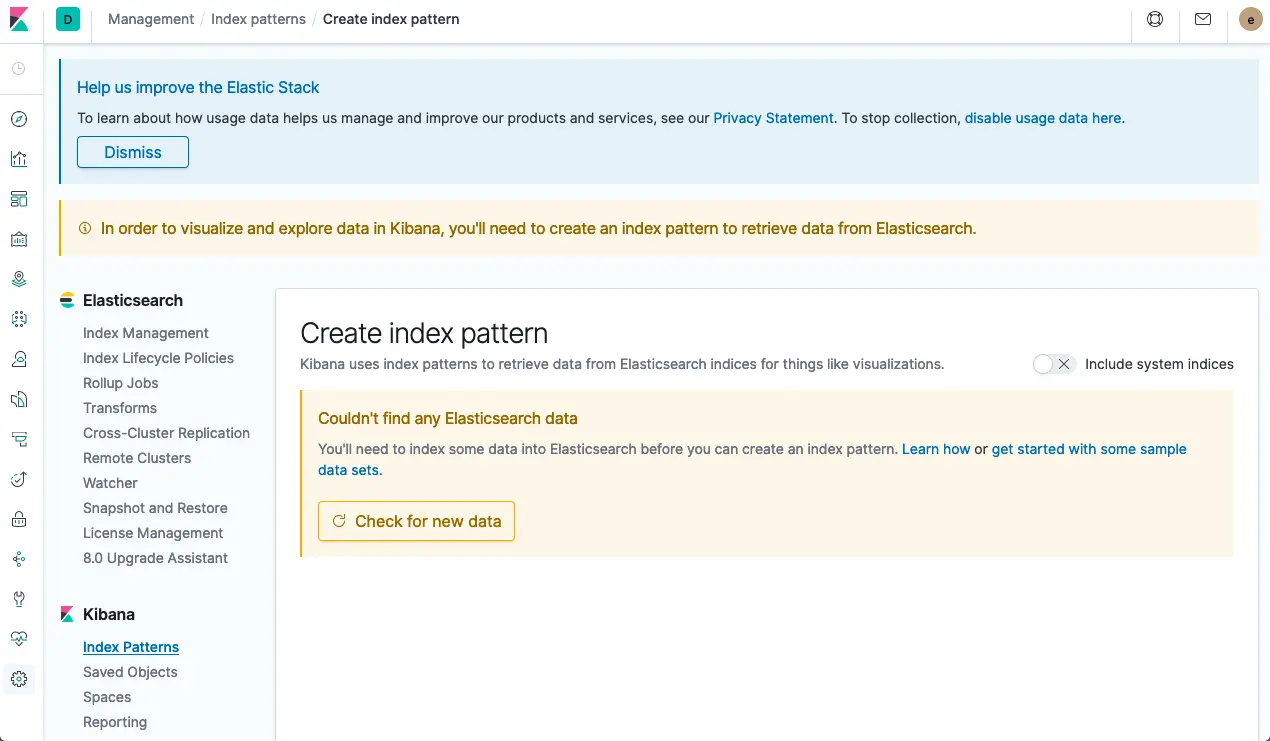Image resolution: width=1270 pixels, height=741 pixels.
Task: Click Check for new data button
Action: [416, 521]
